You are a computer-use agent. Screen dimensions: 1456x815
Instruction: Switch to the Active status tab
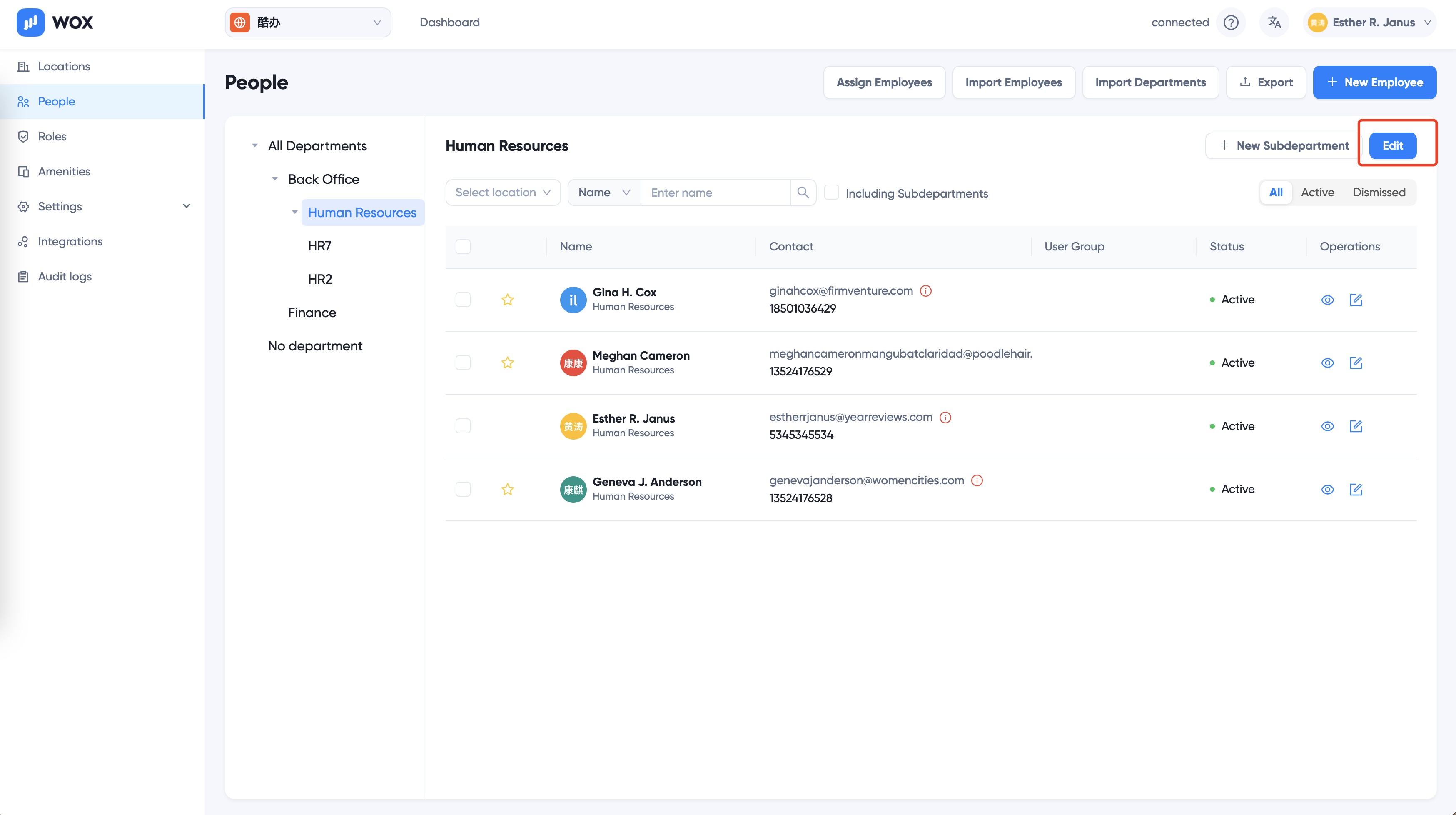(1317, 192)
